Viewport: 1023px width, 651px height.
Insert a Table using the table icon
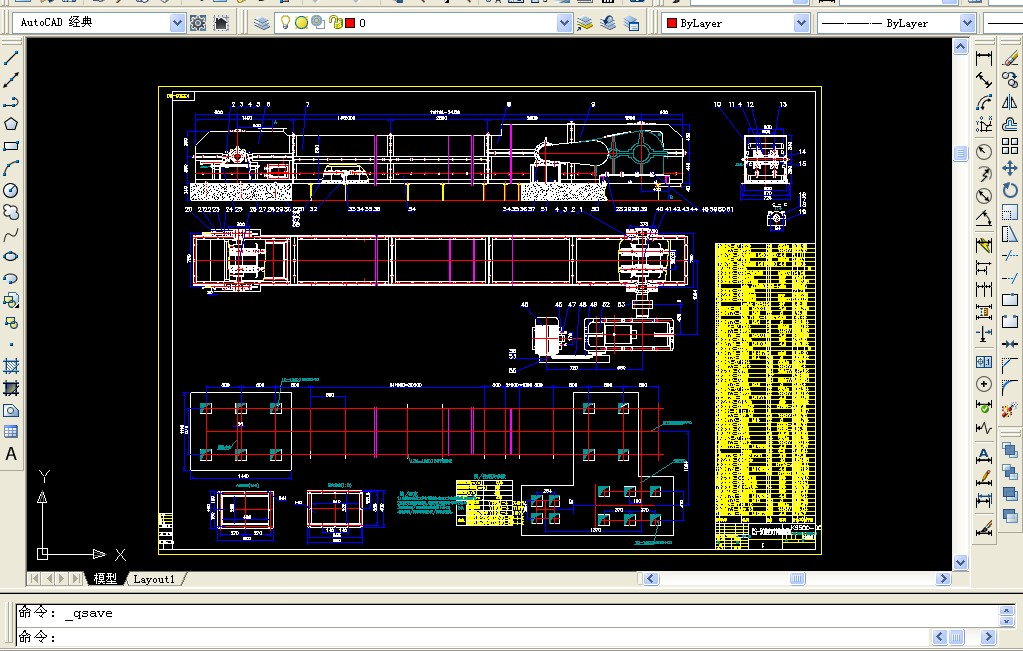(x=11, y=432)
